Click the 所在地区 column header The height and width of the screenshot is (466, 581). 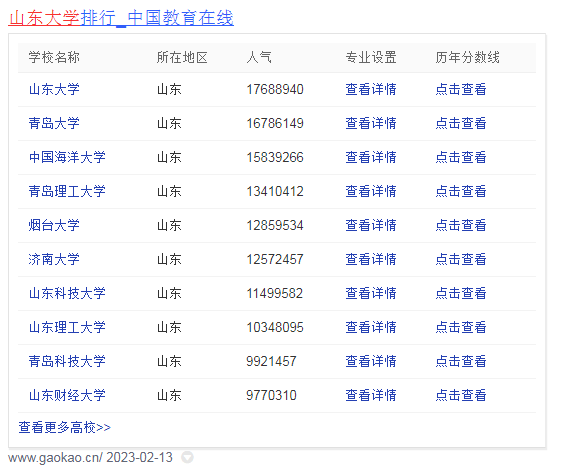(182, 57)
